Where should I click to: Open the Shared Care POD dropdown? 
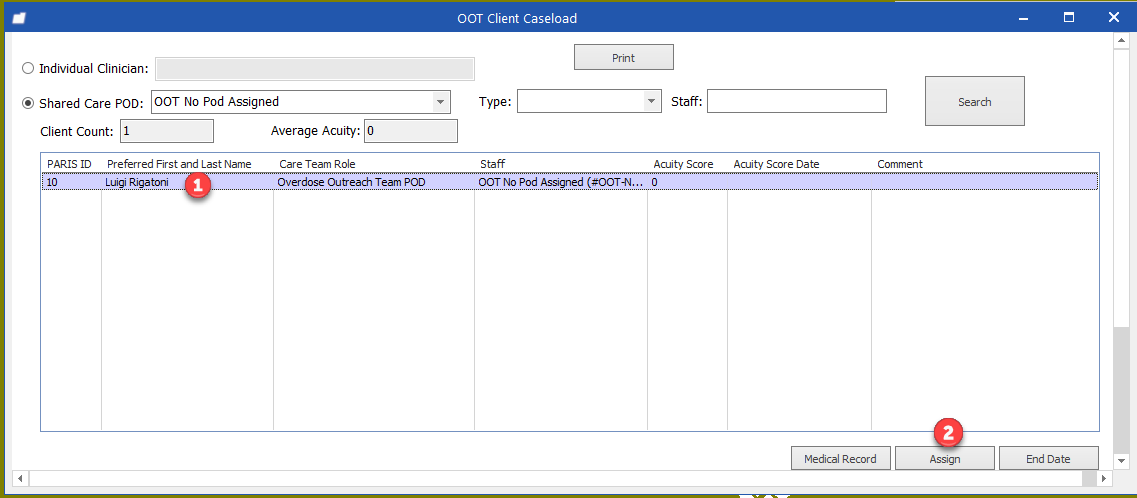[440, 102]
